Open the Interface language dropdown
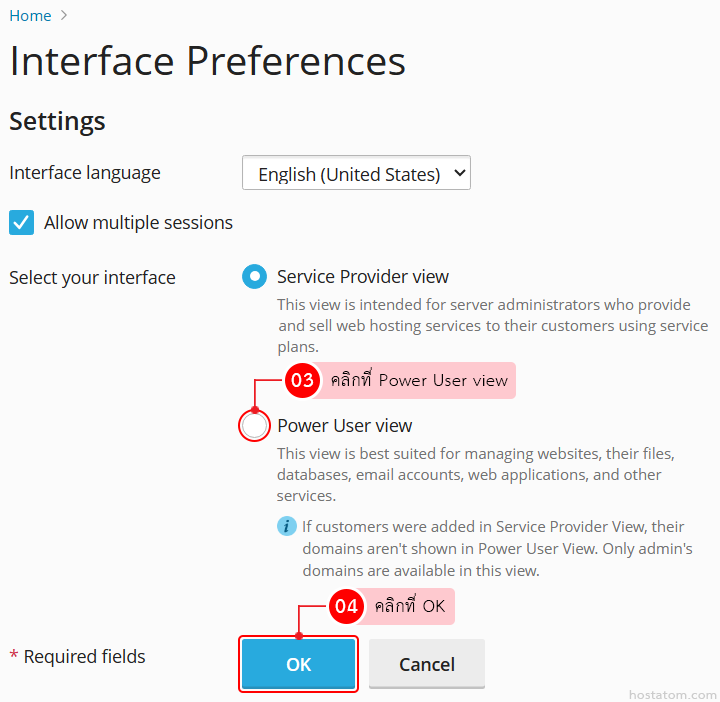This screenshot has height=702, width=720. tap(356, 173)
